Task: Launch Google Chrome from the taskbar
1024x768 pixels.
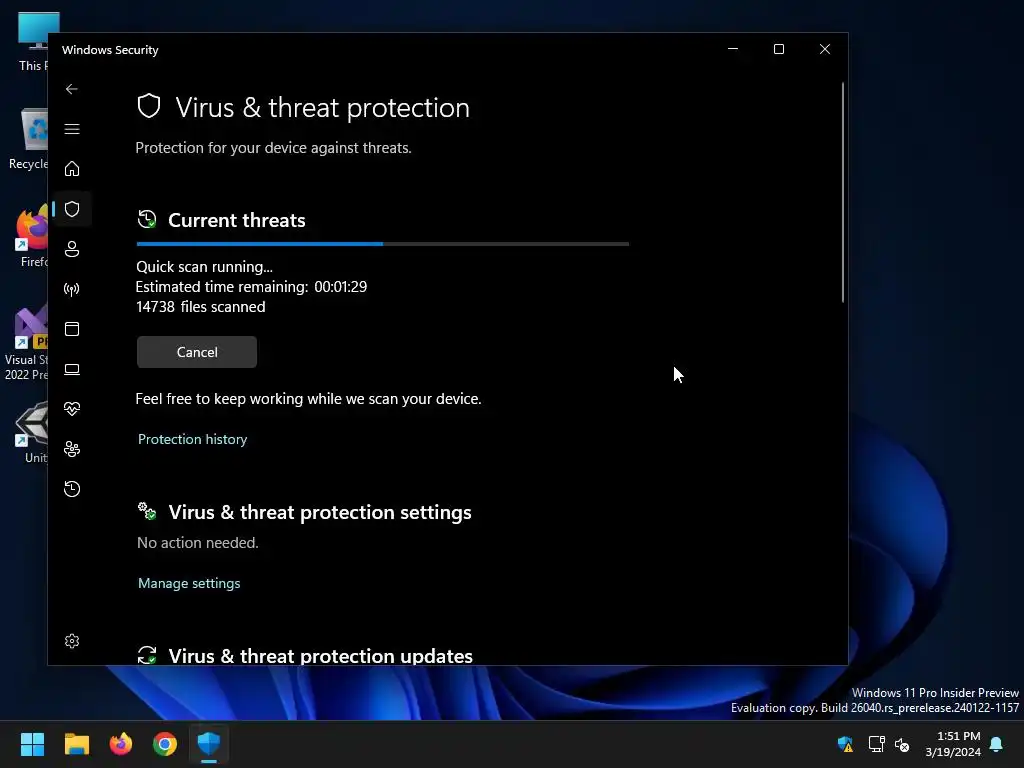Action: click(165, 744)
